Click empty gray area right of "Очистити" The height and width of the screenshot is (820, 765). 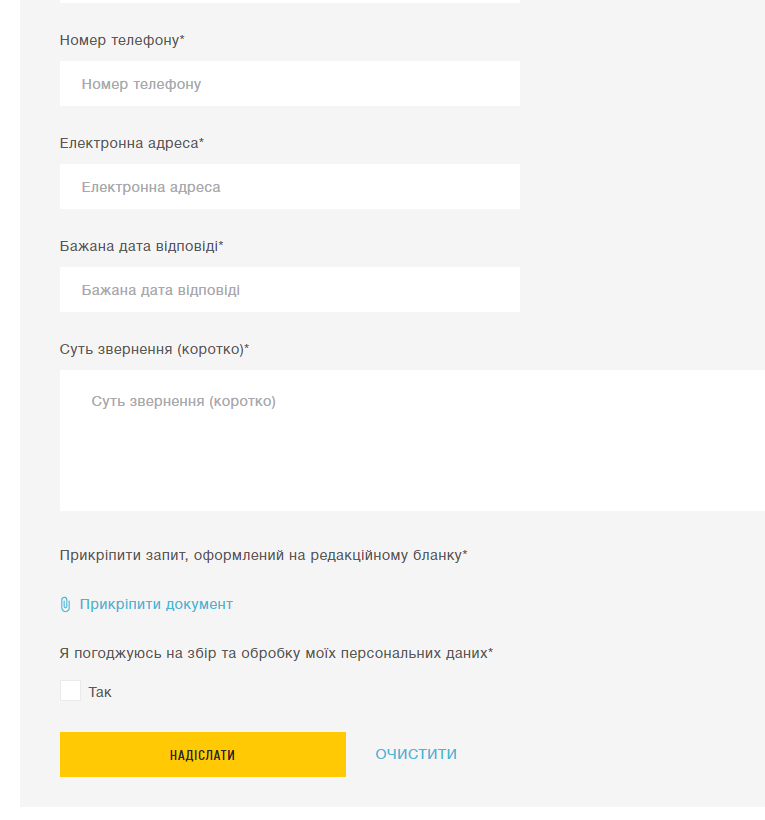click(x=600, y=754)
